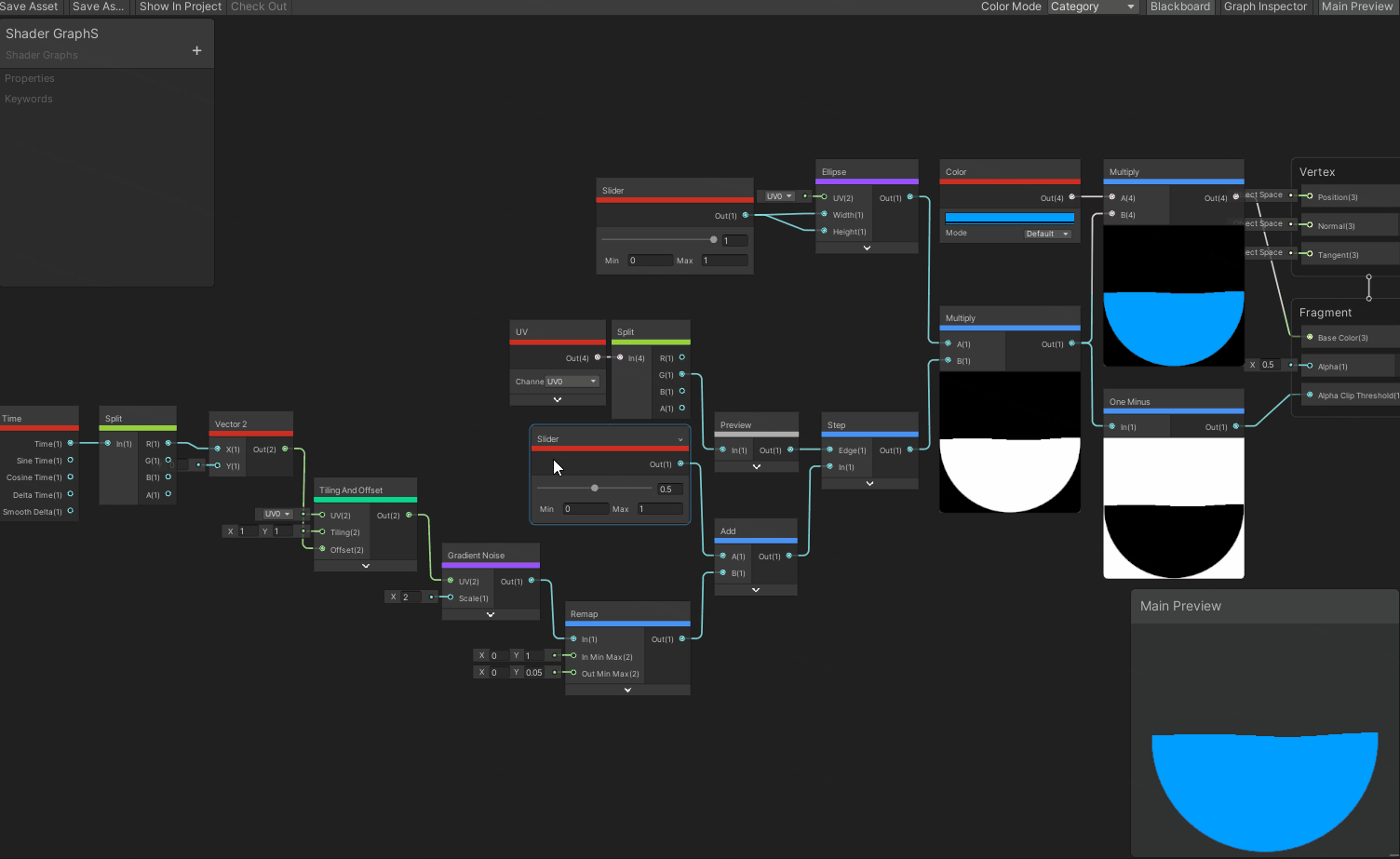
Task: Click Base Color(3) port in Fragment block
Action: click(x=1310, y=337)
